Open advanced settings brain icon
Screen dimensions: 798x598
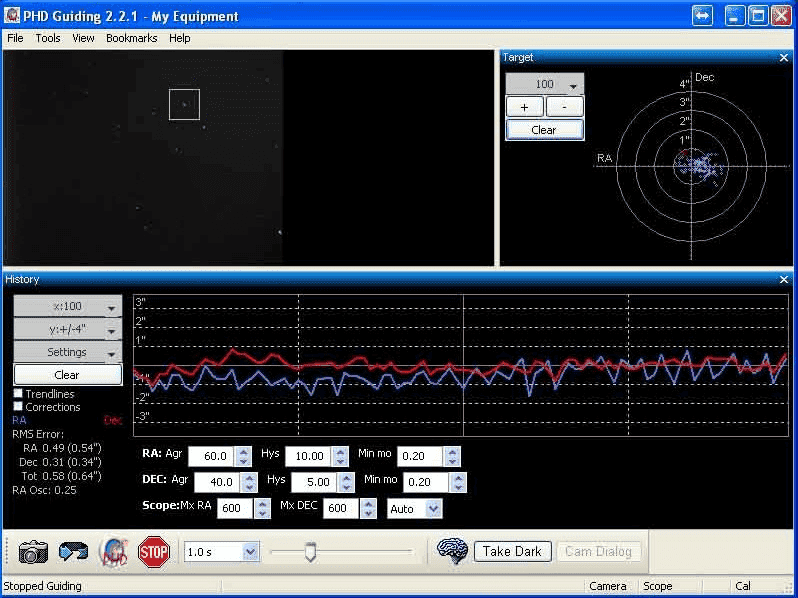coord(453,551)
